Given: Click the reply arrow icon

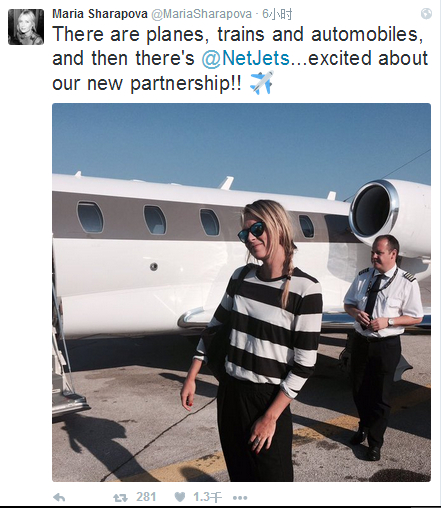Looking at the screenshot, I should [x=59, y=497].
